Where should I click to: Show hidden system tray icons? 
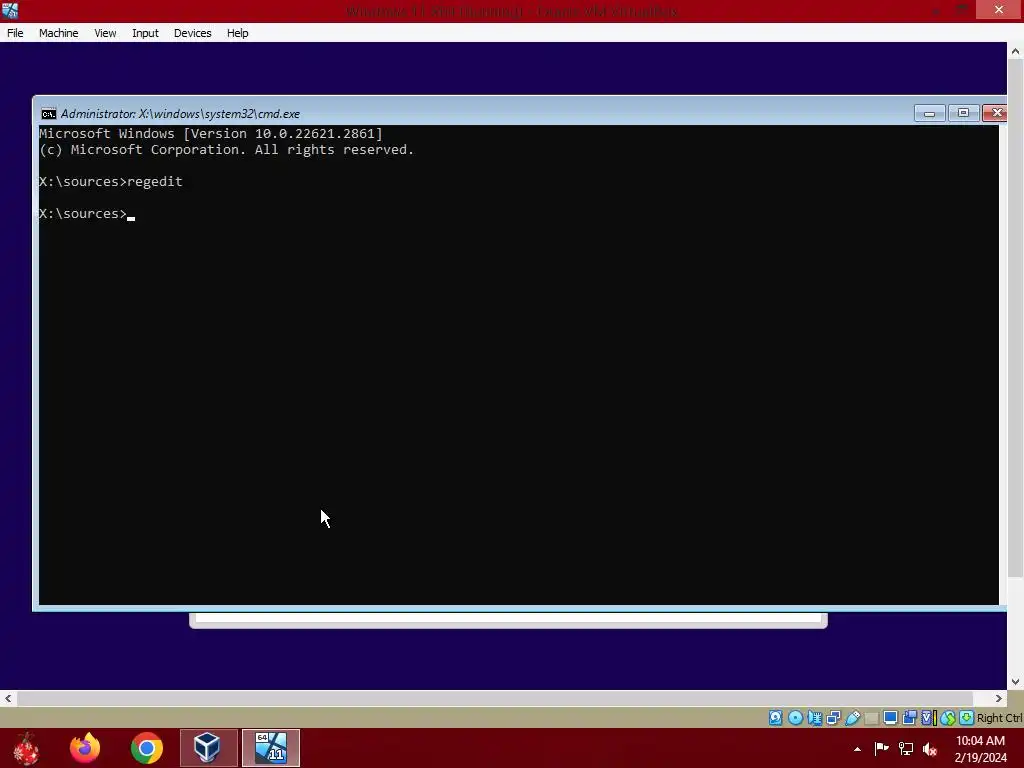tap(857, 749)
